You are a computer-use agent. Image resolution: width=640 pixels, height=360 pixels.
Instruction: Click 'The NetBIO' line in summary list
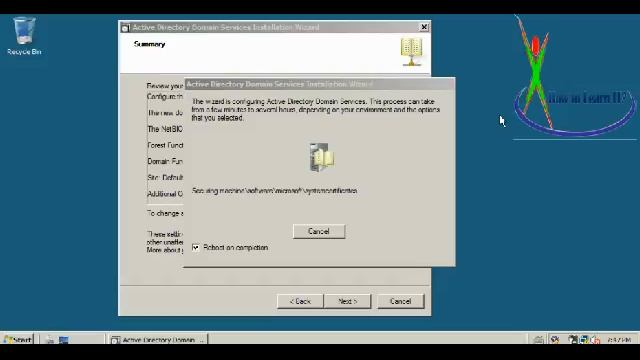click(165, 129)
